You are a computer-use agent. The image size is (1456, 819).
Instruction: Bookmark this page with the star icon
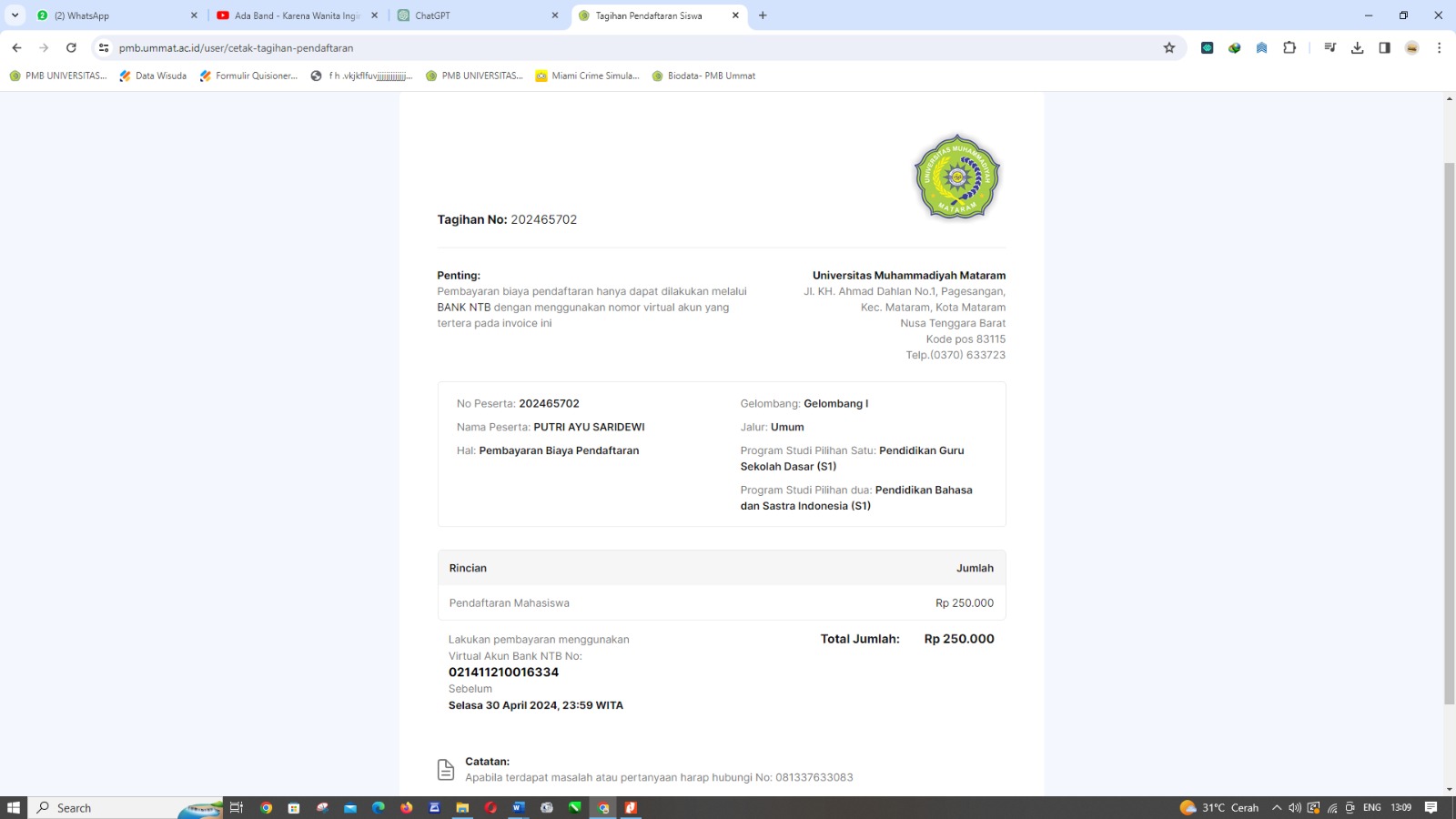coord(1169,48)
